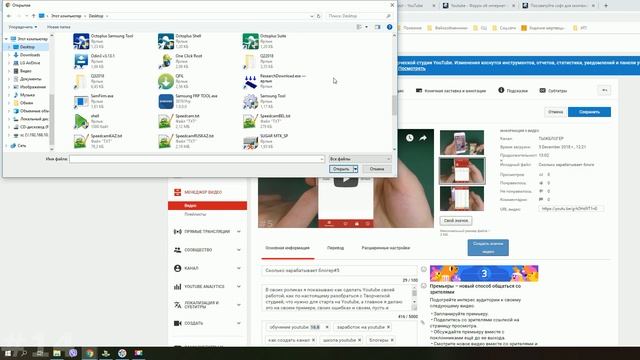Click the YouTube page 'Отмена' button

(x=555, y=112)
